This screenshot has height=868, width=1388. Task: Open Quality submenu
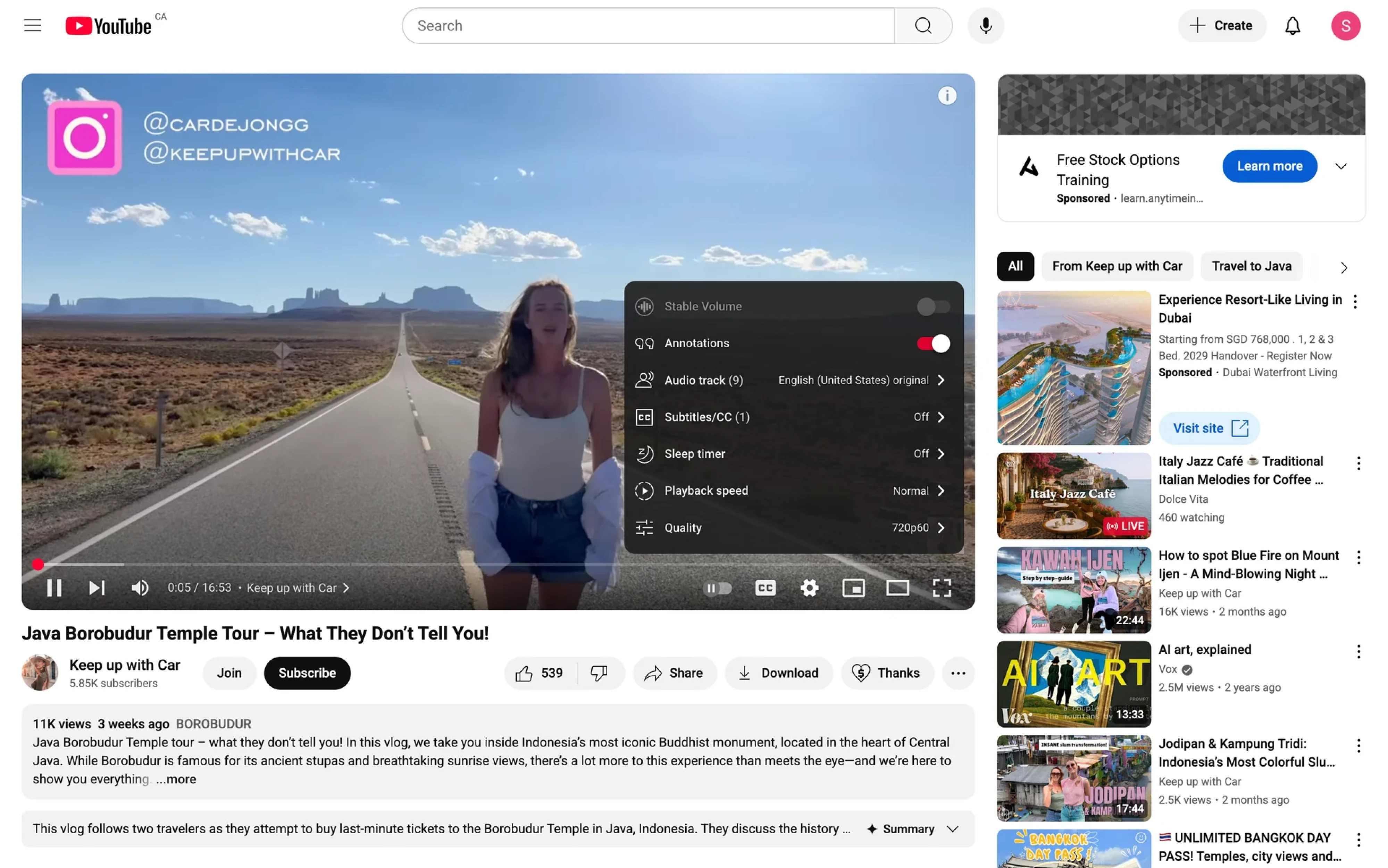pyautogui.click(x=793, y=527)
